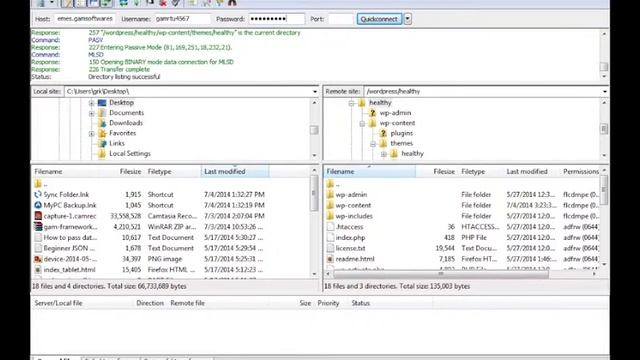Toggle remote directory tree display
Viewport: 640px width, 360px height.
click(93, 3)
